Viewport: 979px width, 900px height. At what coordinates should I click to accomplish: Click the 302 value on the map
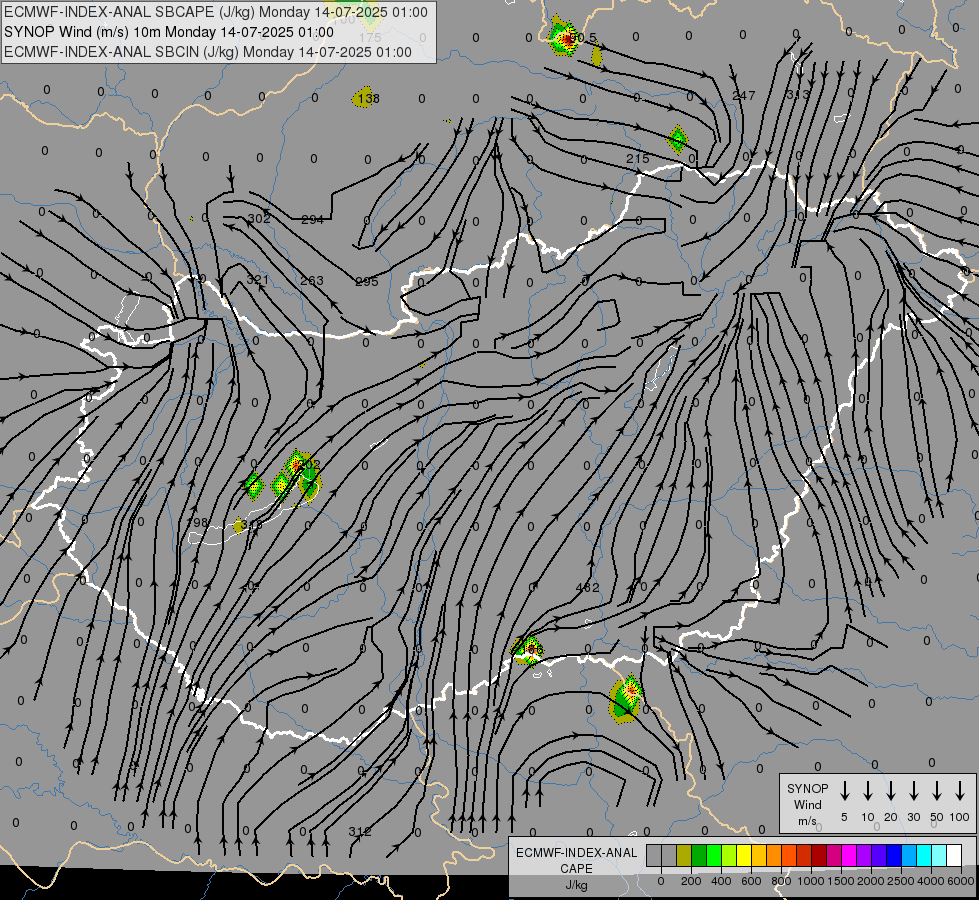pyautogui.click(x=259, y=219)
